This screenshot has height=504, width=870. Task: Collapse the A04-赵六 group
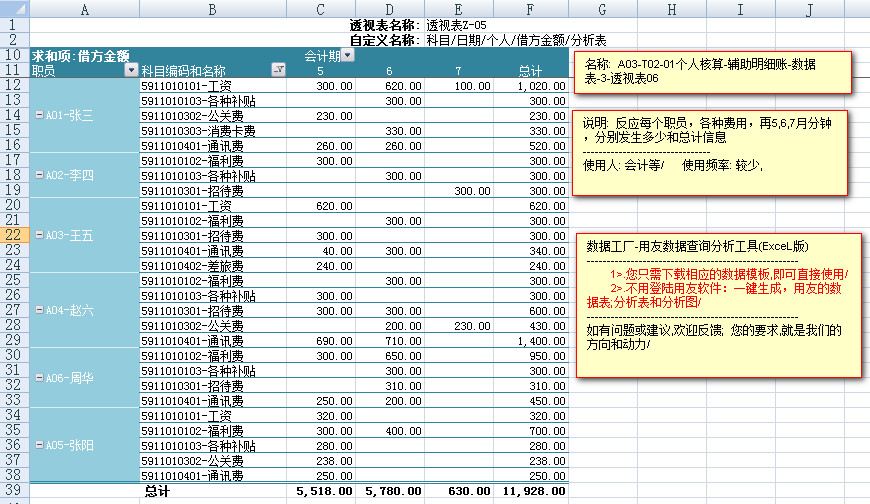pos(39,310)
